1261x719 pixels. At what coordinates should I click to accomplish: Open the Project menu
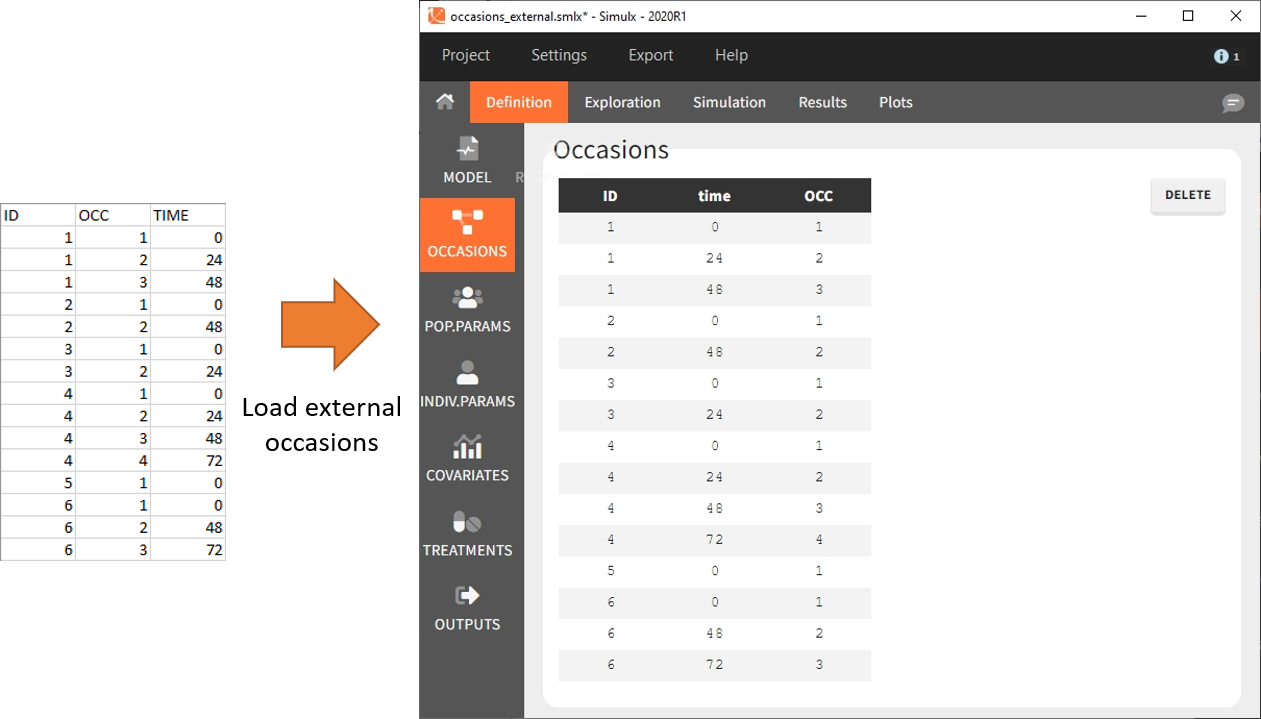pos(466,55)
